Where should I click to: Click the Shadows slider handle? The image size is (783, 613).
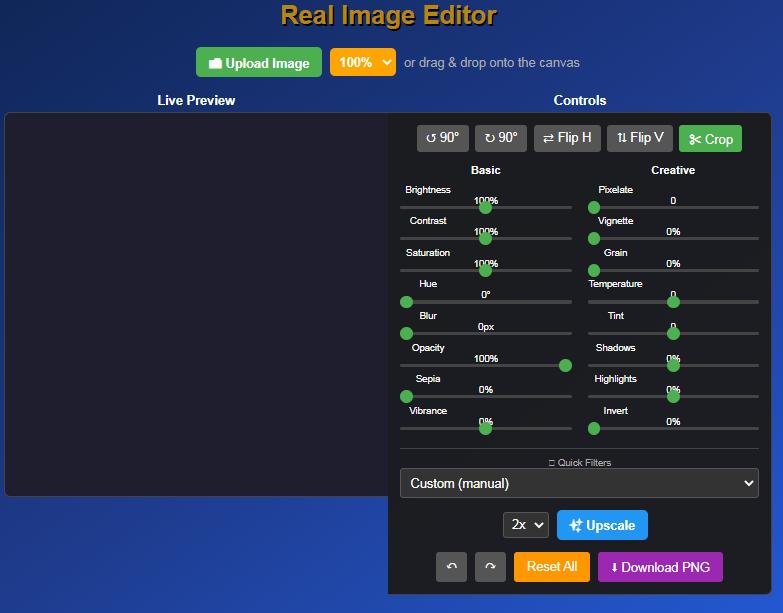(673, 365)
